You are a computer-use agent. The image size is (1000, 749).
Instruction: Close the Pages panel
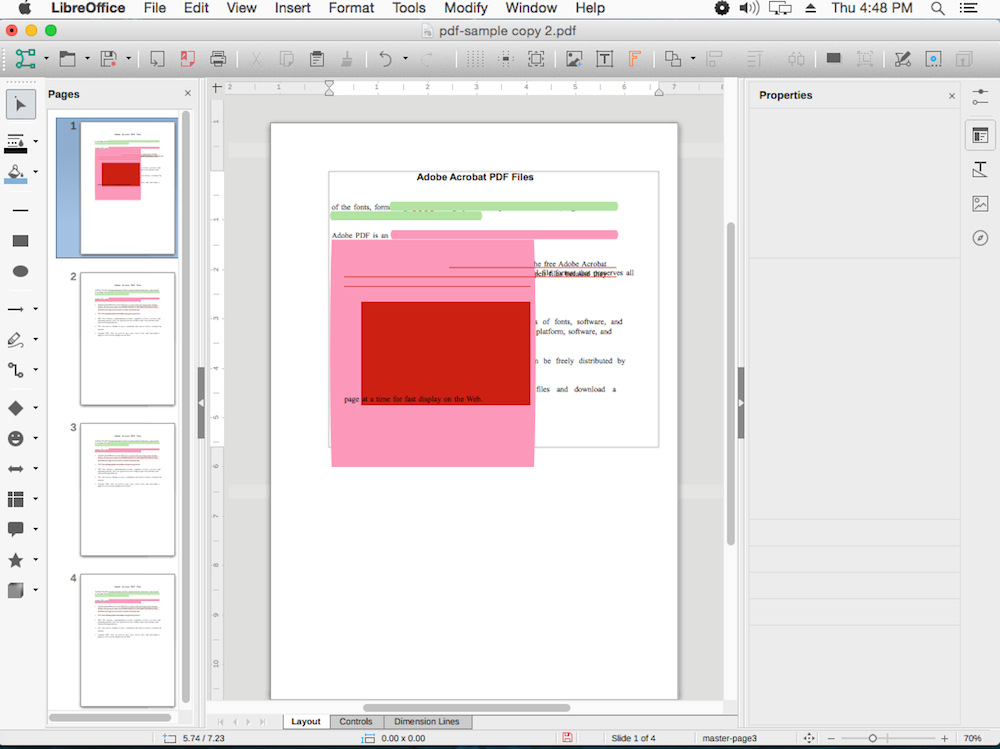(188, 93)
